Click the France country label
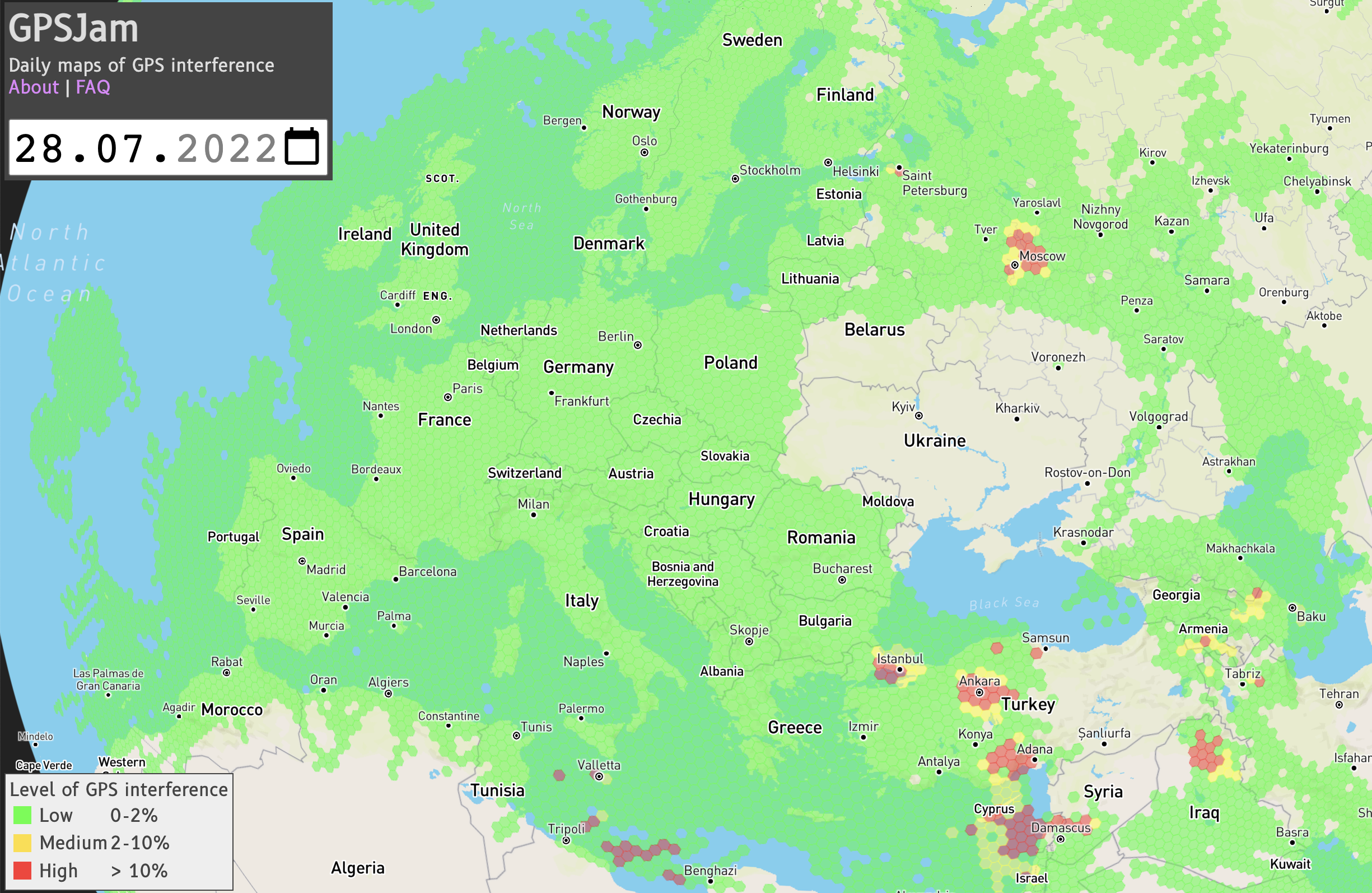Image resolution: width=1372 pixels, height=893 pixels. [444, 420]
